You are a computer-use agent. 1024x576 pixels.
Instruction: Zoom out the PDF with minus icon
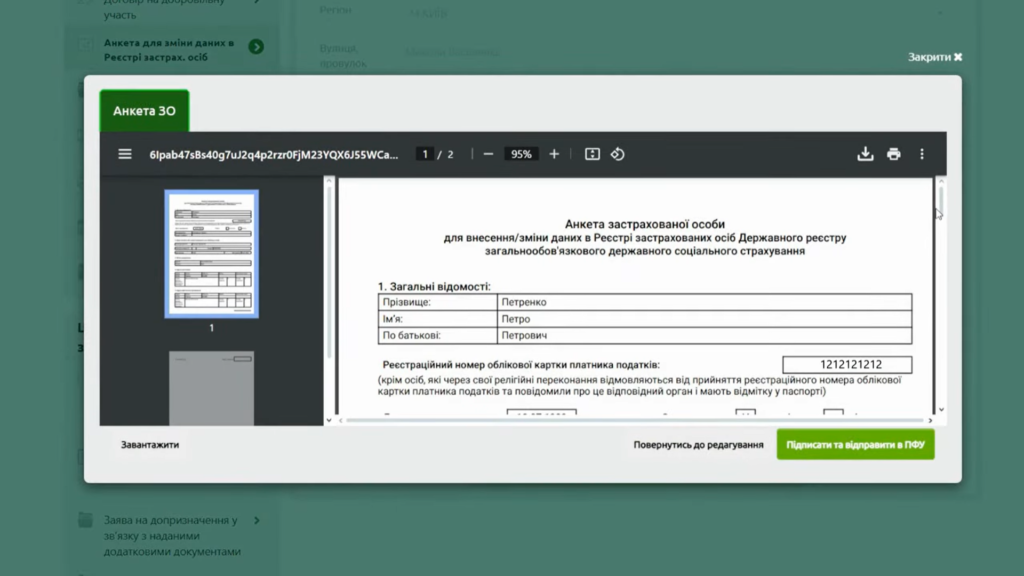coord(488,154)
